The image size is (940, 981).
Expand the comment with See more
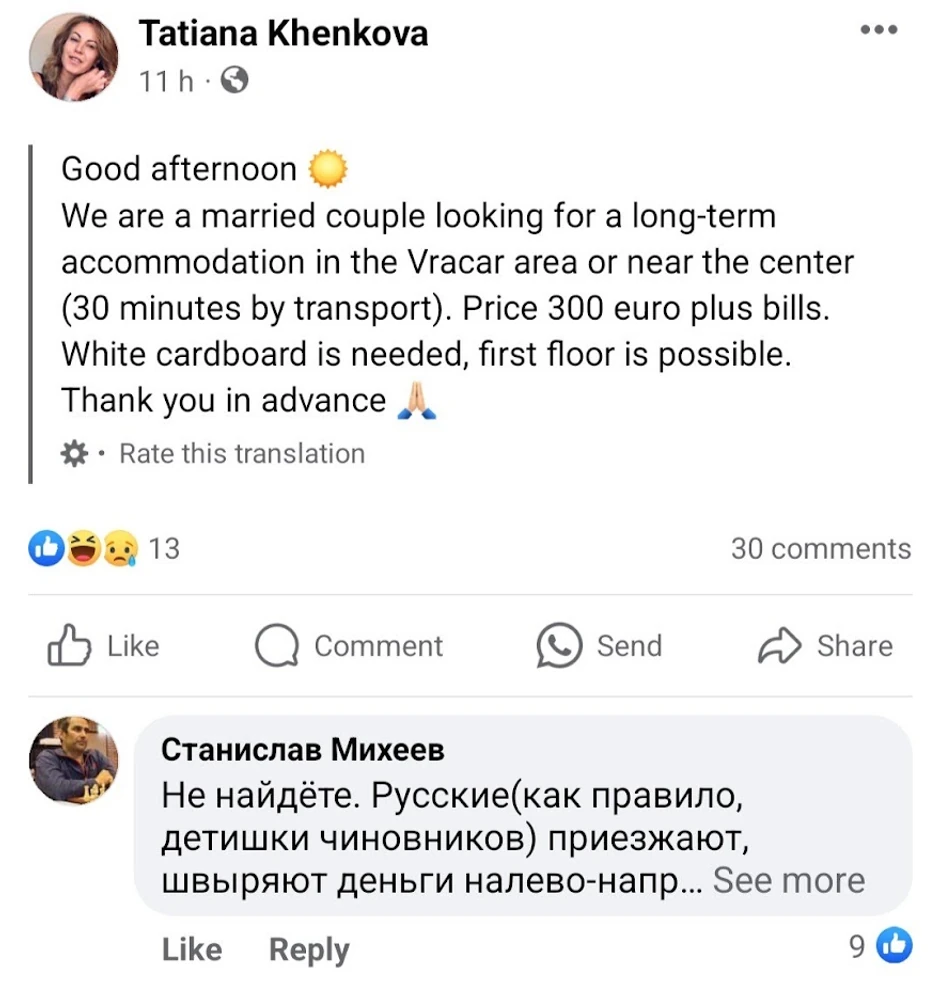point(788,881)
